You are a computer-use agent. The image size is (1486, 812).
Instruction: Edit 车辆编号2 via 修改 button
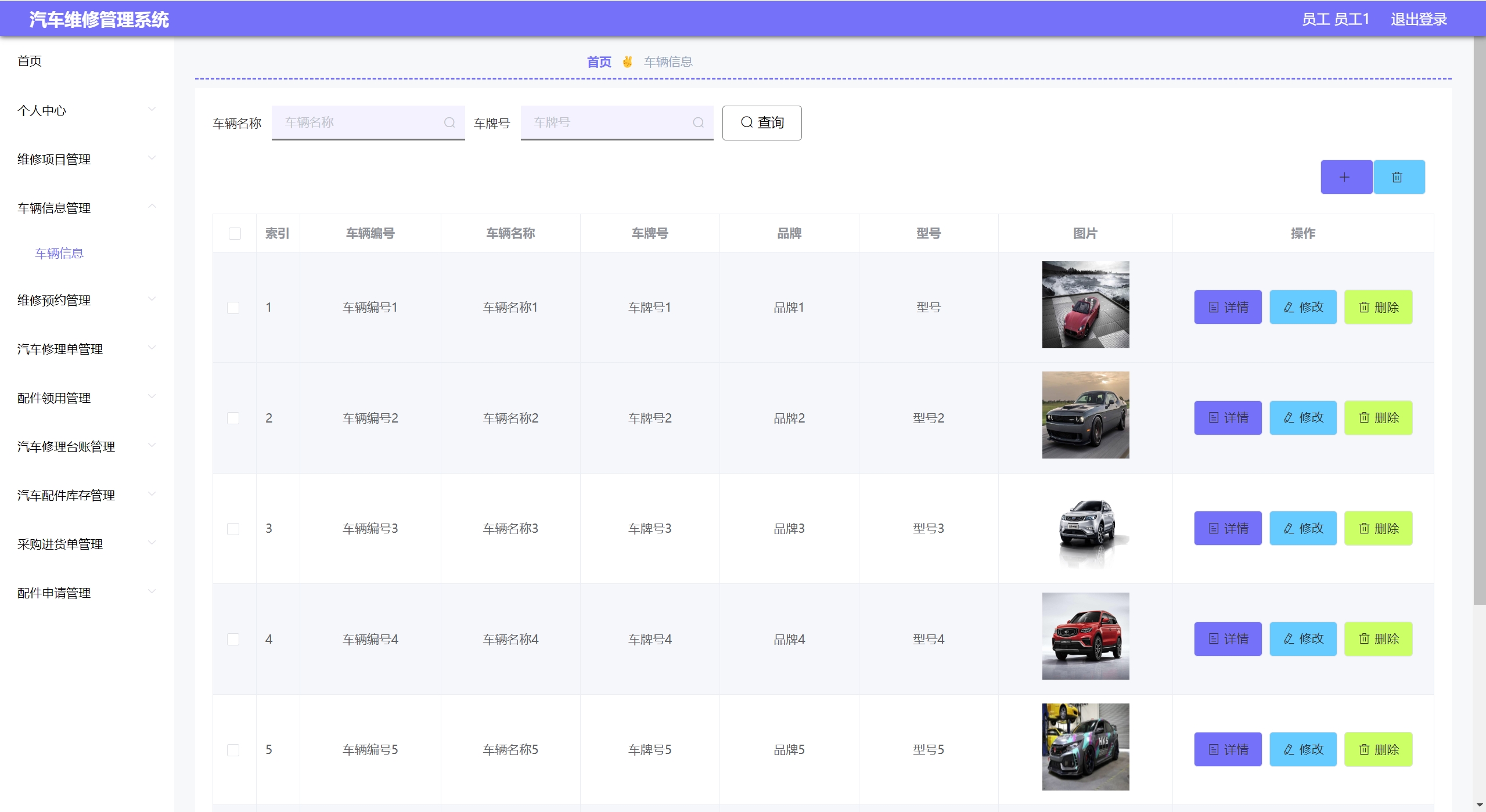[x=1303, y=418]
